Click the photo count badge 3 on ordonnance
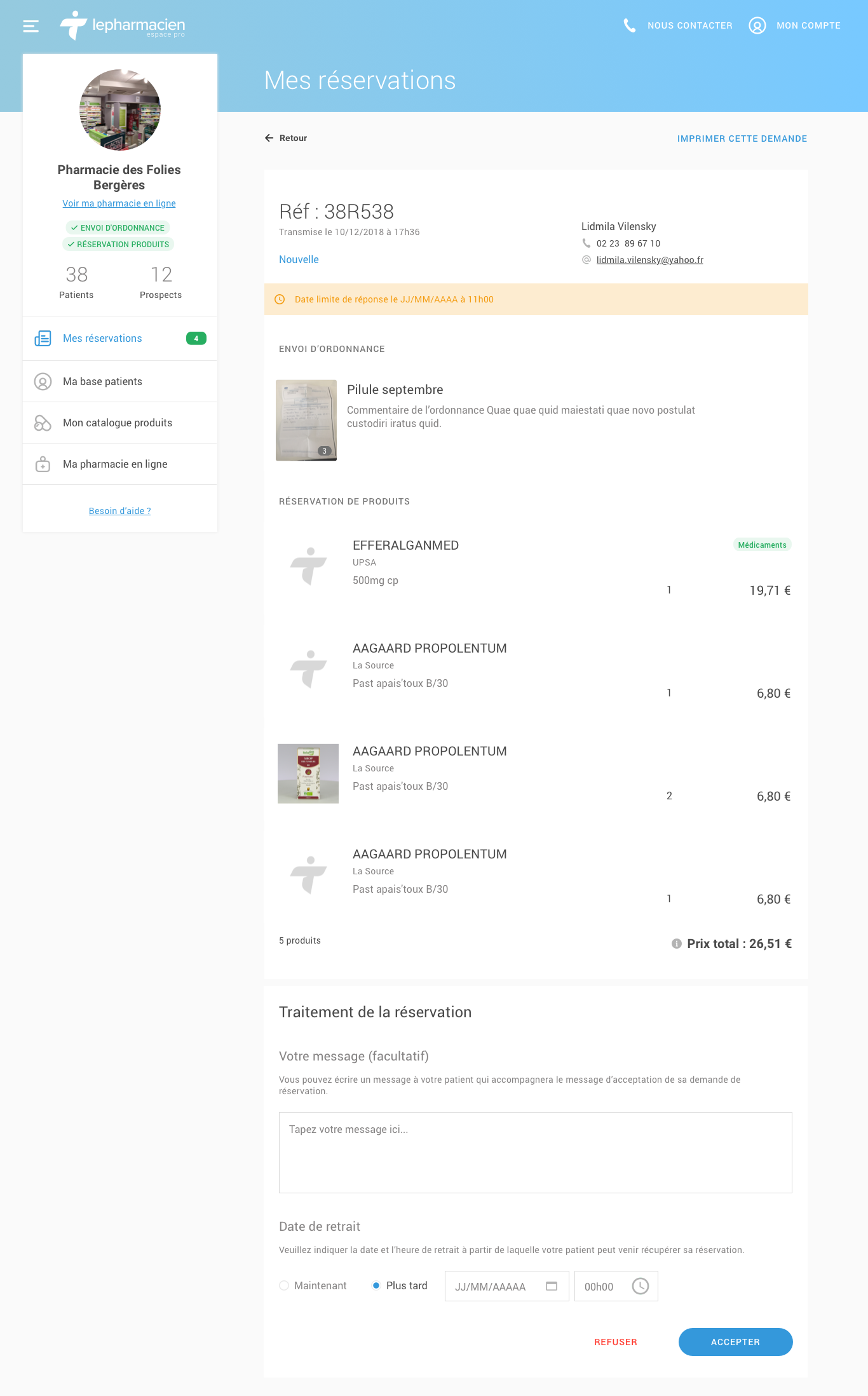 (324, 451)
